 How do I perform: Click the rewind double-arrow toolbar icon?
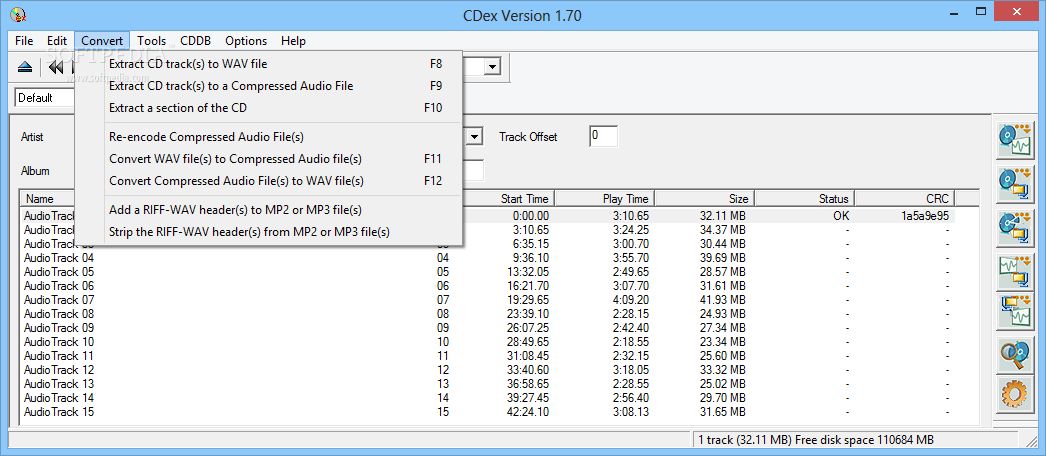coord(56,67)
